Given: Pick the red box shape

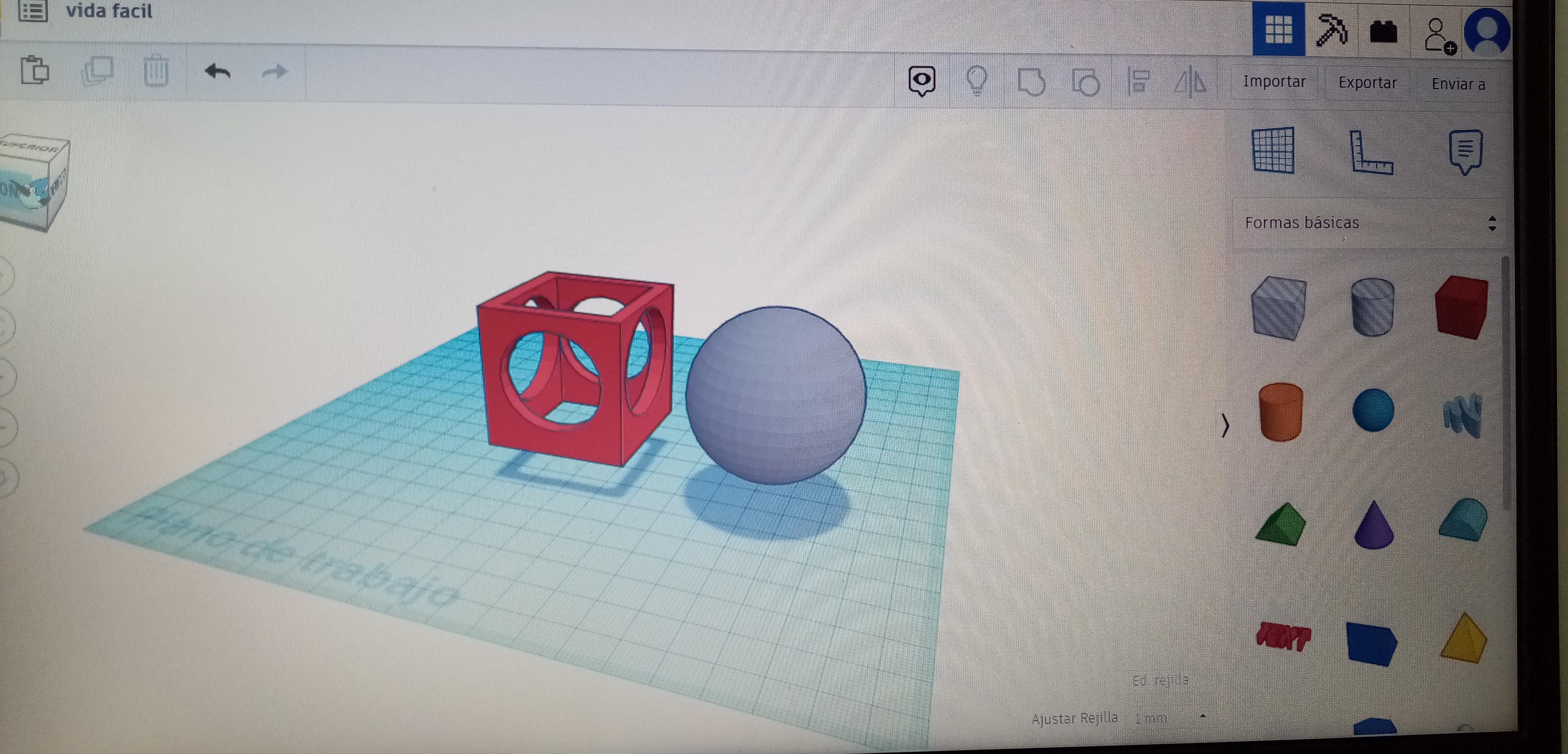Looking at the screenshot, I should coord(1461,308).
